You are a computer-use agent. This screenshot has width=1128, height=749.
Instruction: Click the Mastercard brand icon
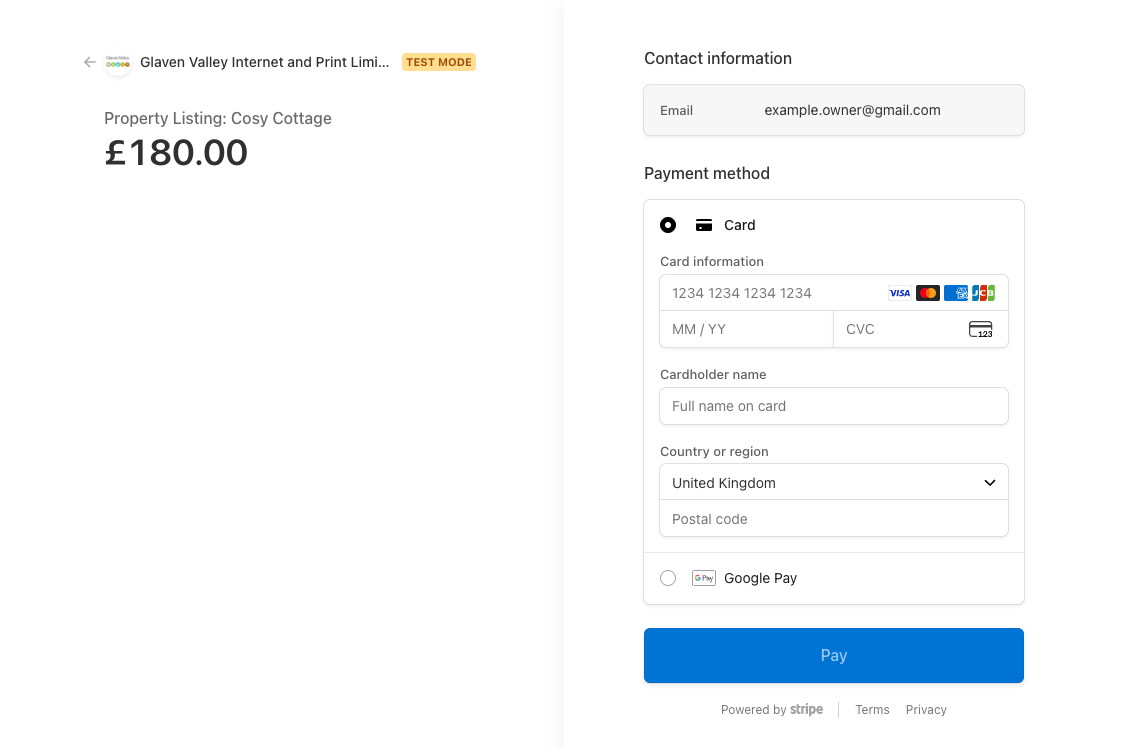(928, 293)
